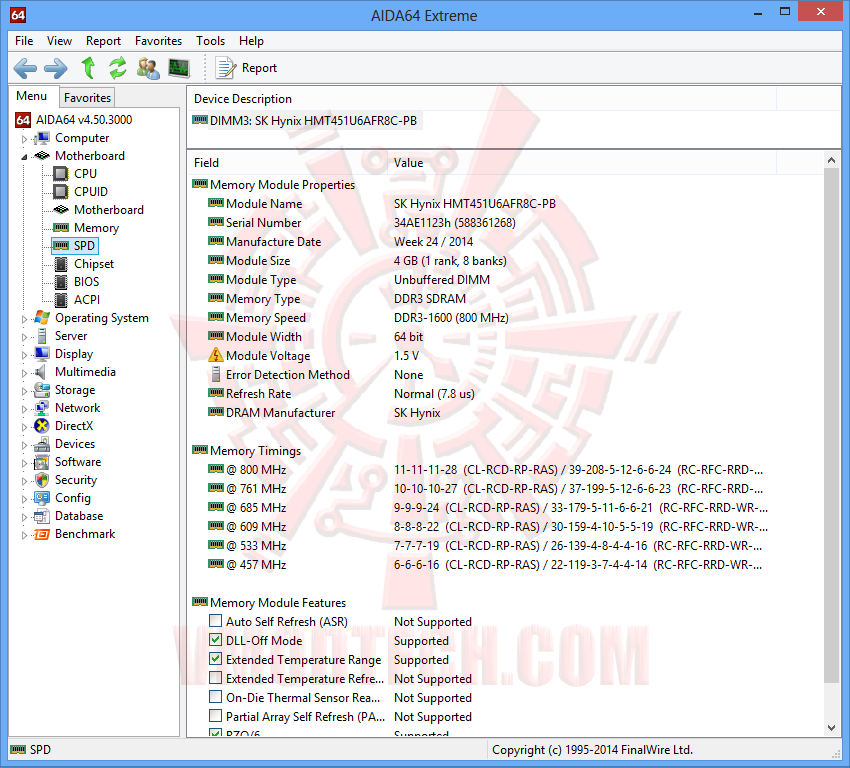
Task: Click the monitor diagnostics toolbar icon
Action: click(x=179, y=68)
